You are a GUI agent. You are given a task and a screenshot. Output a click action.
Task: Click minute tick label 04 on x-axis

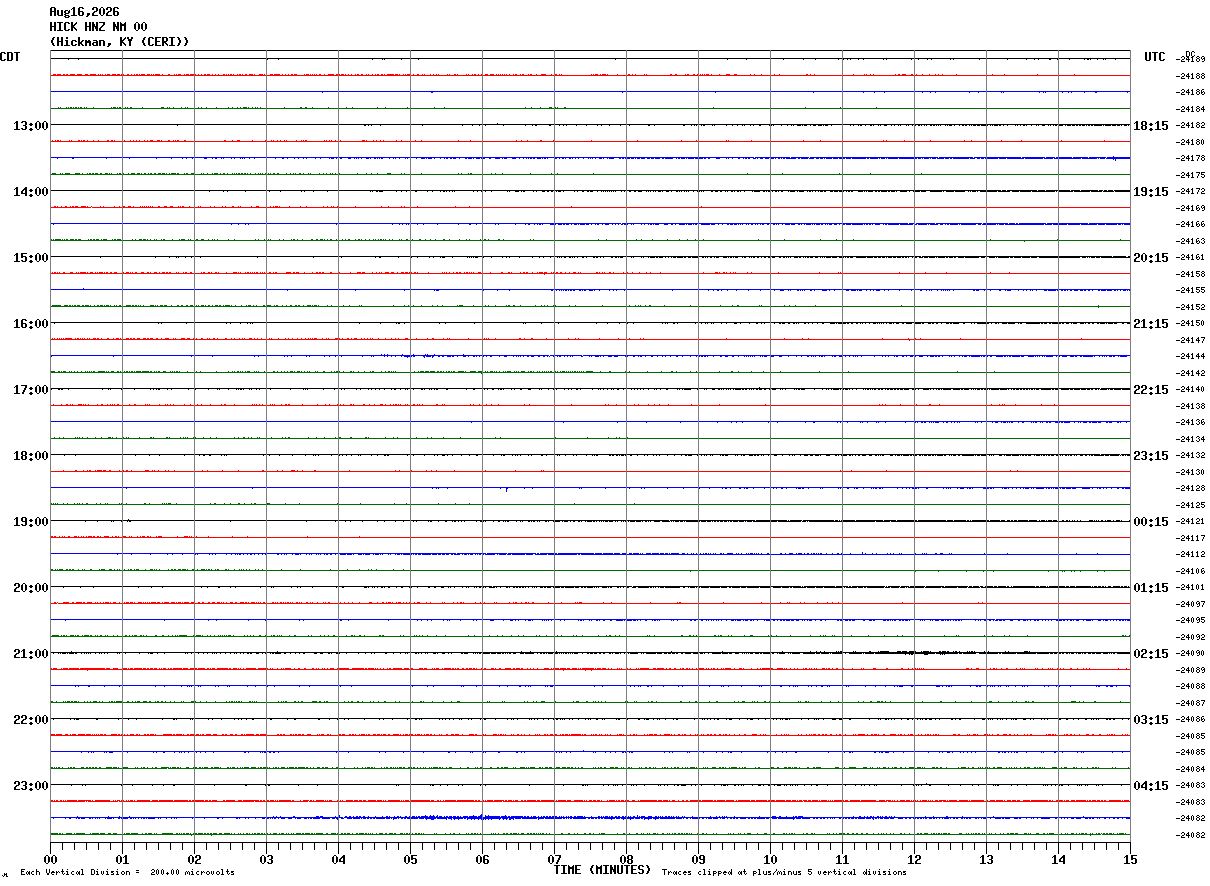[x=338, y=859]
